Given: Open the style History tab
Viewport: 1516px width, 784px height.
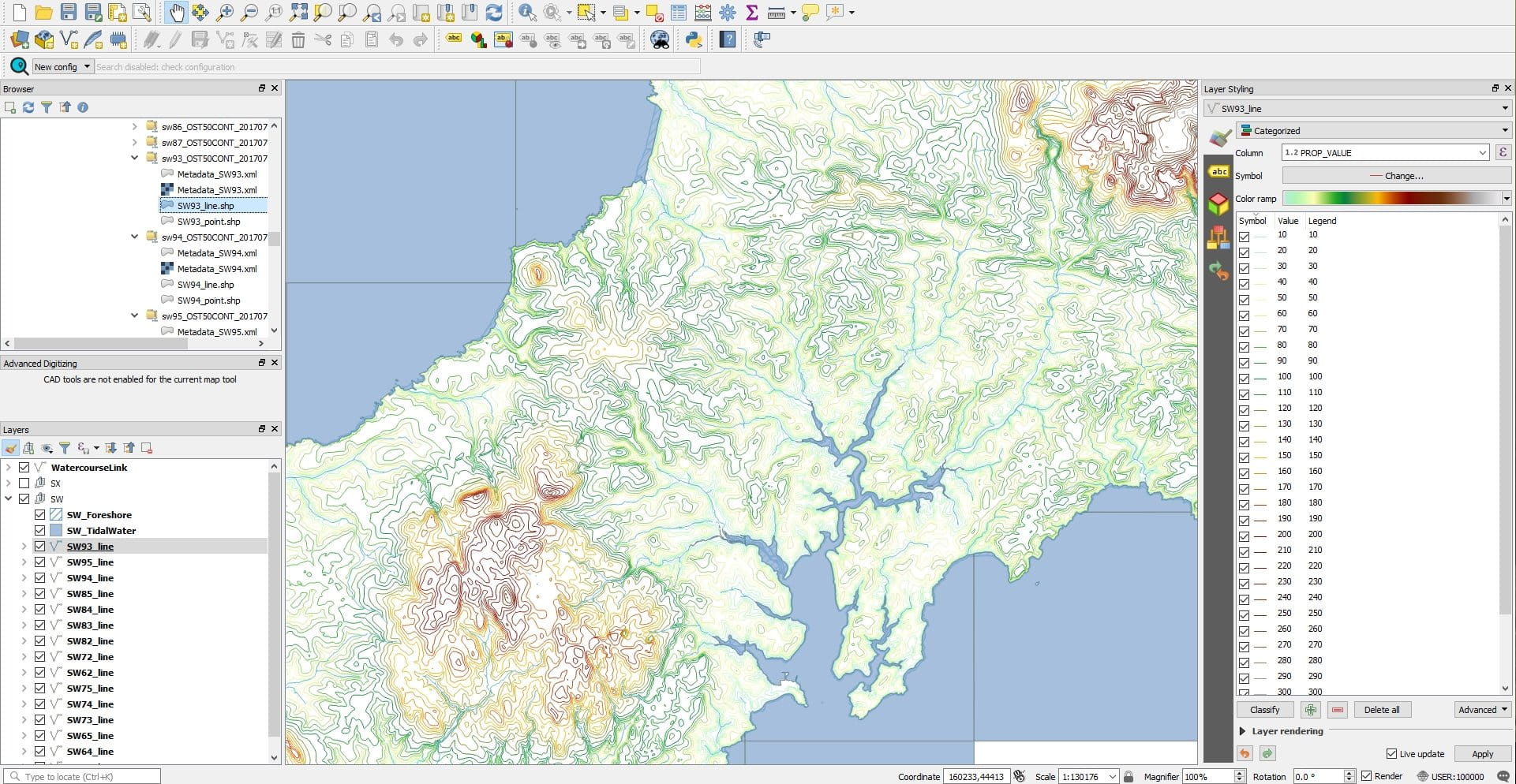Looking at the screenshot, I should (x=1219, y=271).
